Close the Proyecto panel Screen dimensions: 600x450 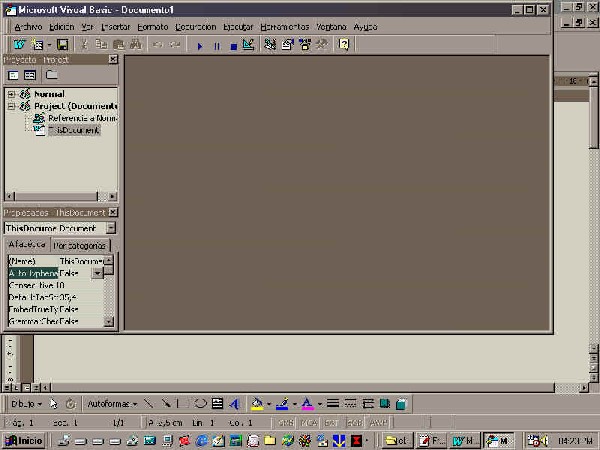pyautogui.click(x=113, y=59)
